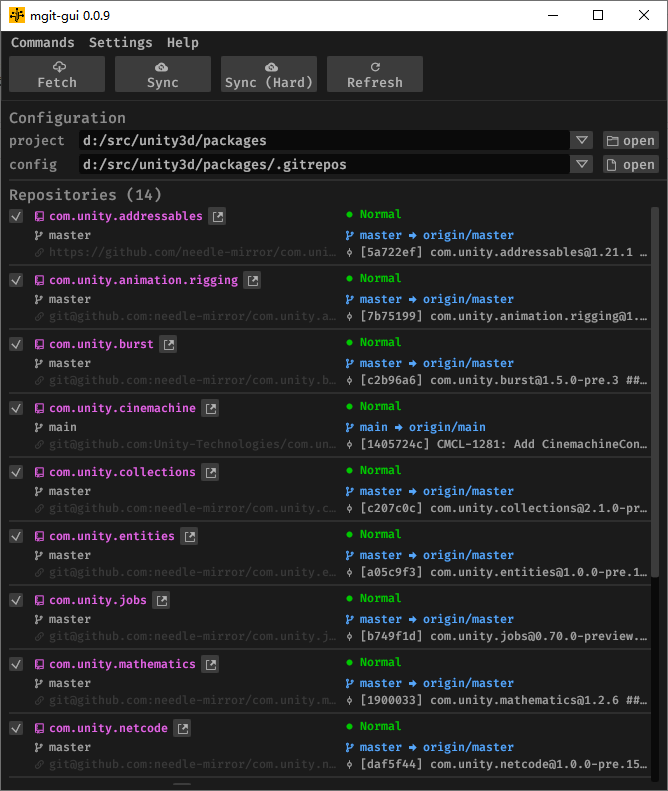The width and height of the screenshot is (668, 791).
Task: Click the repo icon beside com.unity.netcode
Action: (39, 729)
